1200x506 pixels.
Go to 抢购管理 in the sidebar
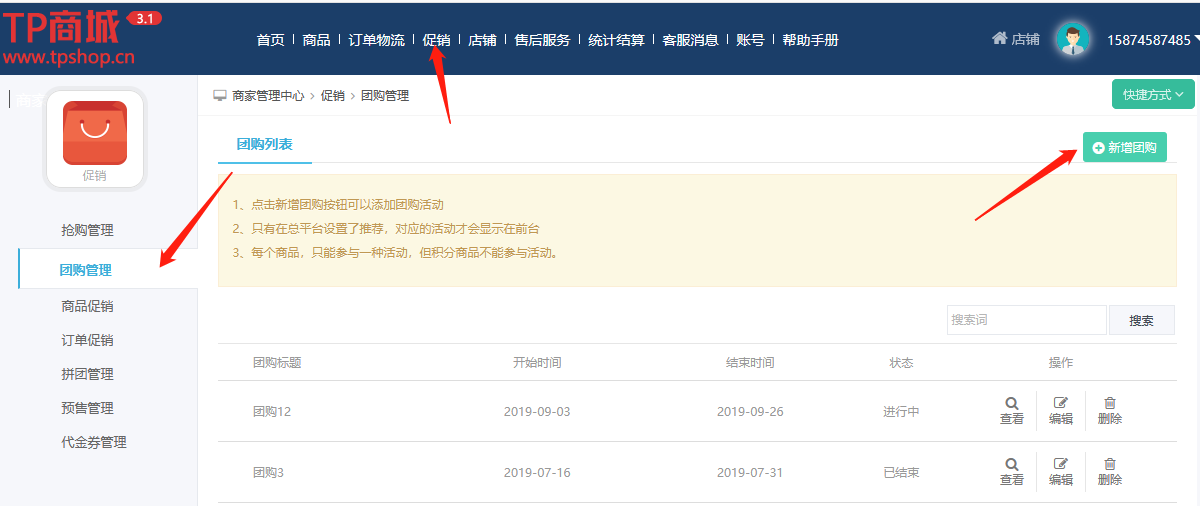(87, 230)
